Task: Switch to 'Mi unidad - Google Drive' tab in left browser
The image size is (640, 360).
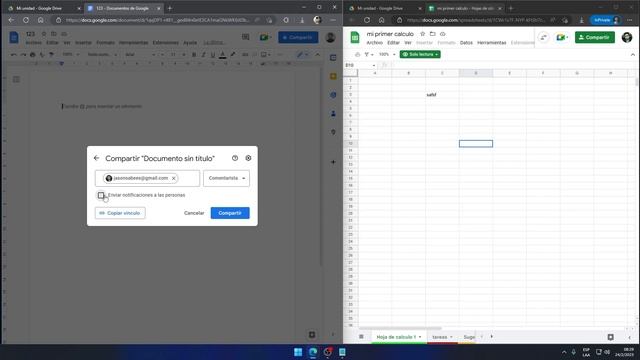Action: [x=43, y=8]
